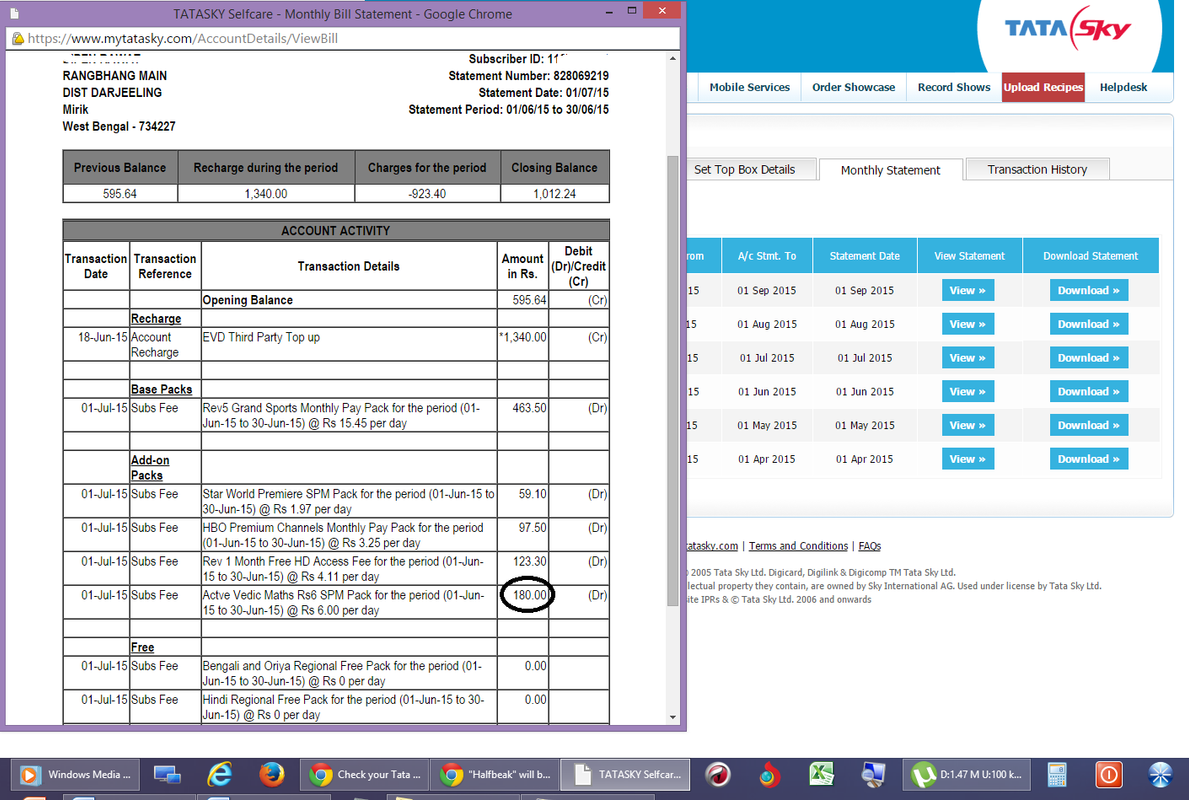Image resolution: width=1189 pixels, height=800 pixels.
Task: Click 'EVD Third Party Top up' text
Action: (x=261, y=337)
